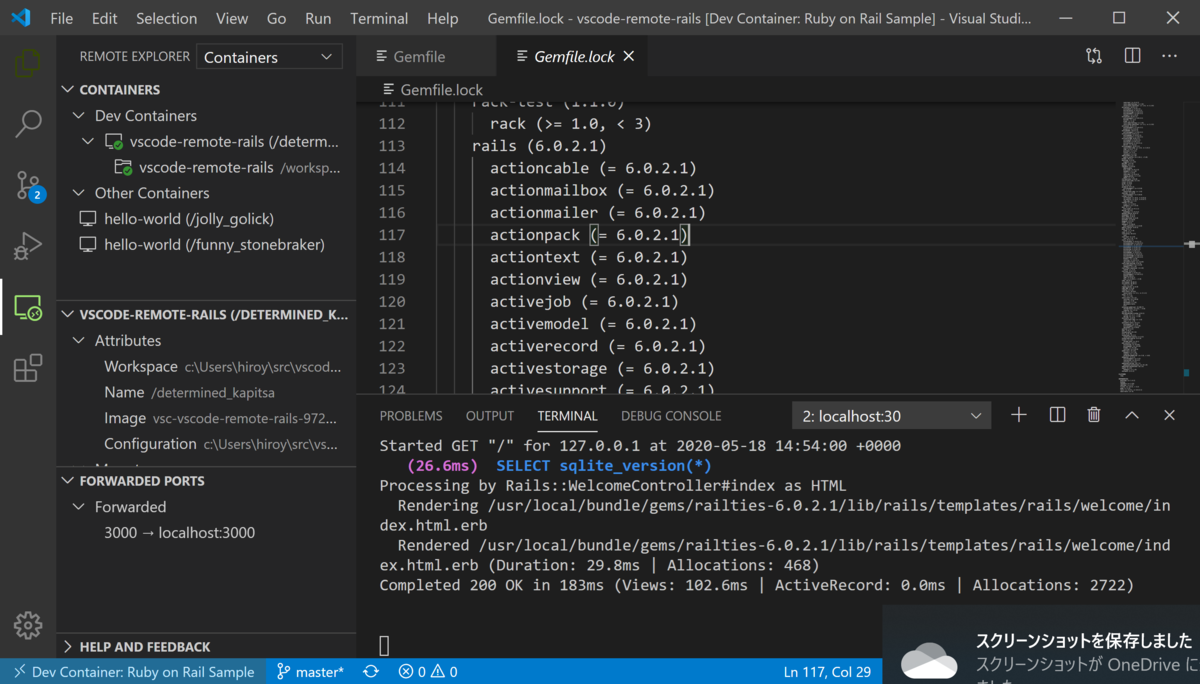Switch to the PROBLEMS panel tab
The width and height of the screenshot is (1200, 684).
tap(411, 416)
